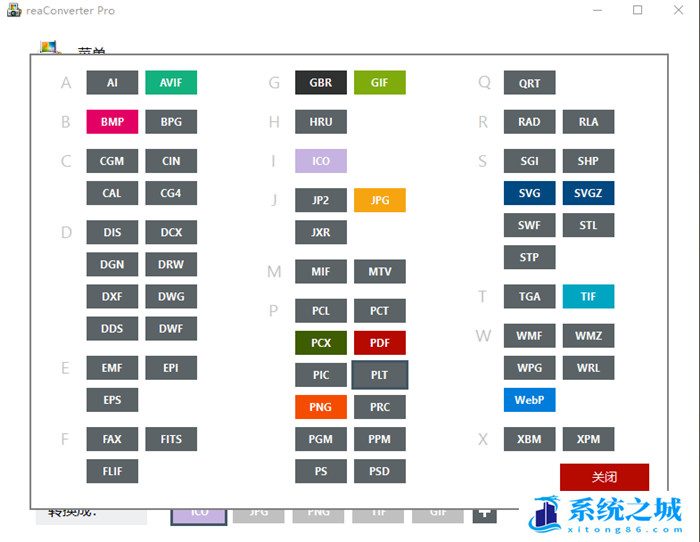This screenshot has height=542, width=700.
Task: Pick the PRC format
Action: [x=379, y=408]
